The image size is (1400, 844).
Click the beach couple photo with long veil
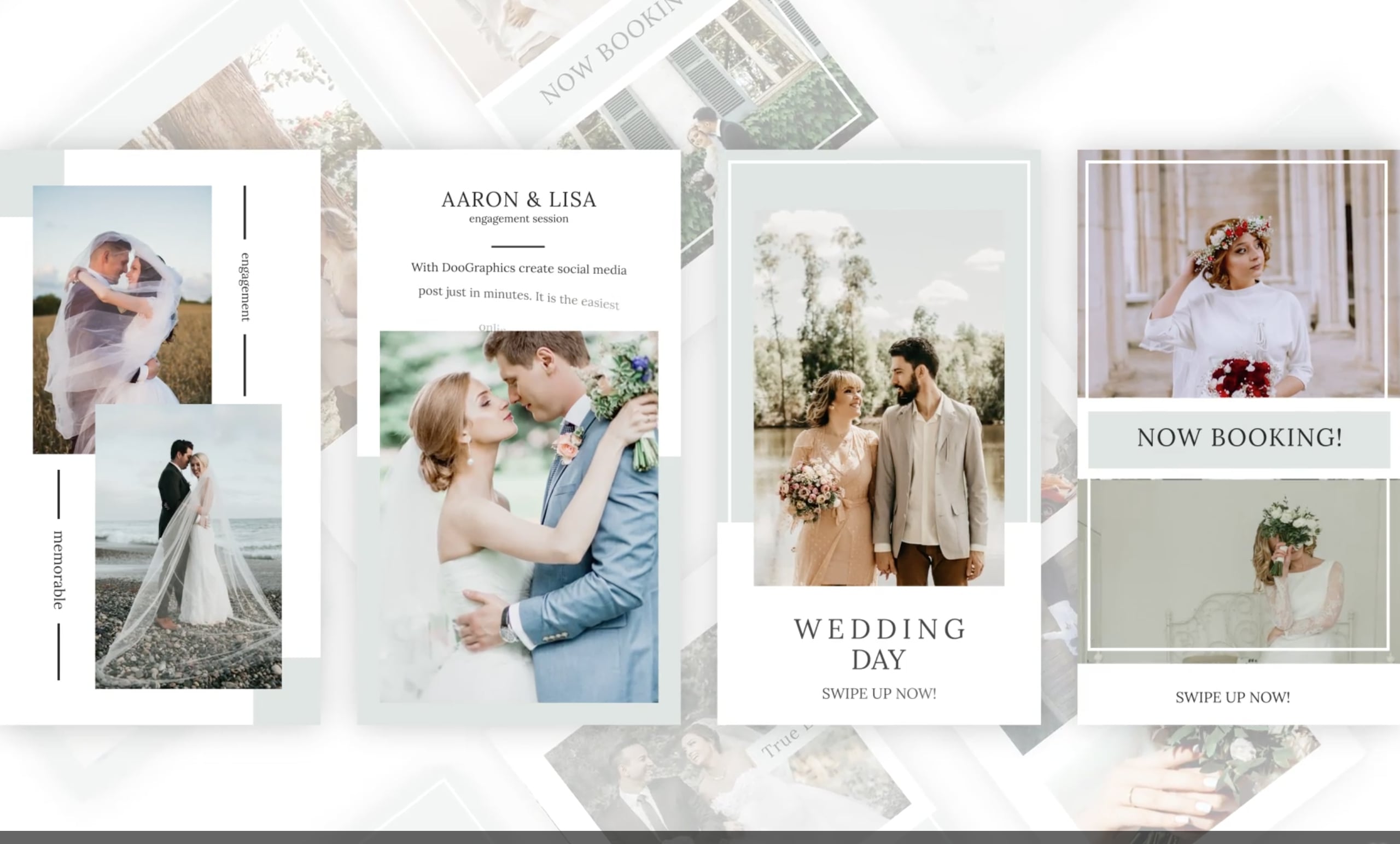pyautogui.click(x=188, y=547)
